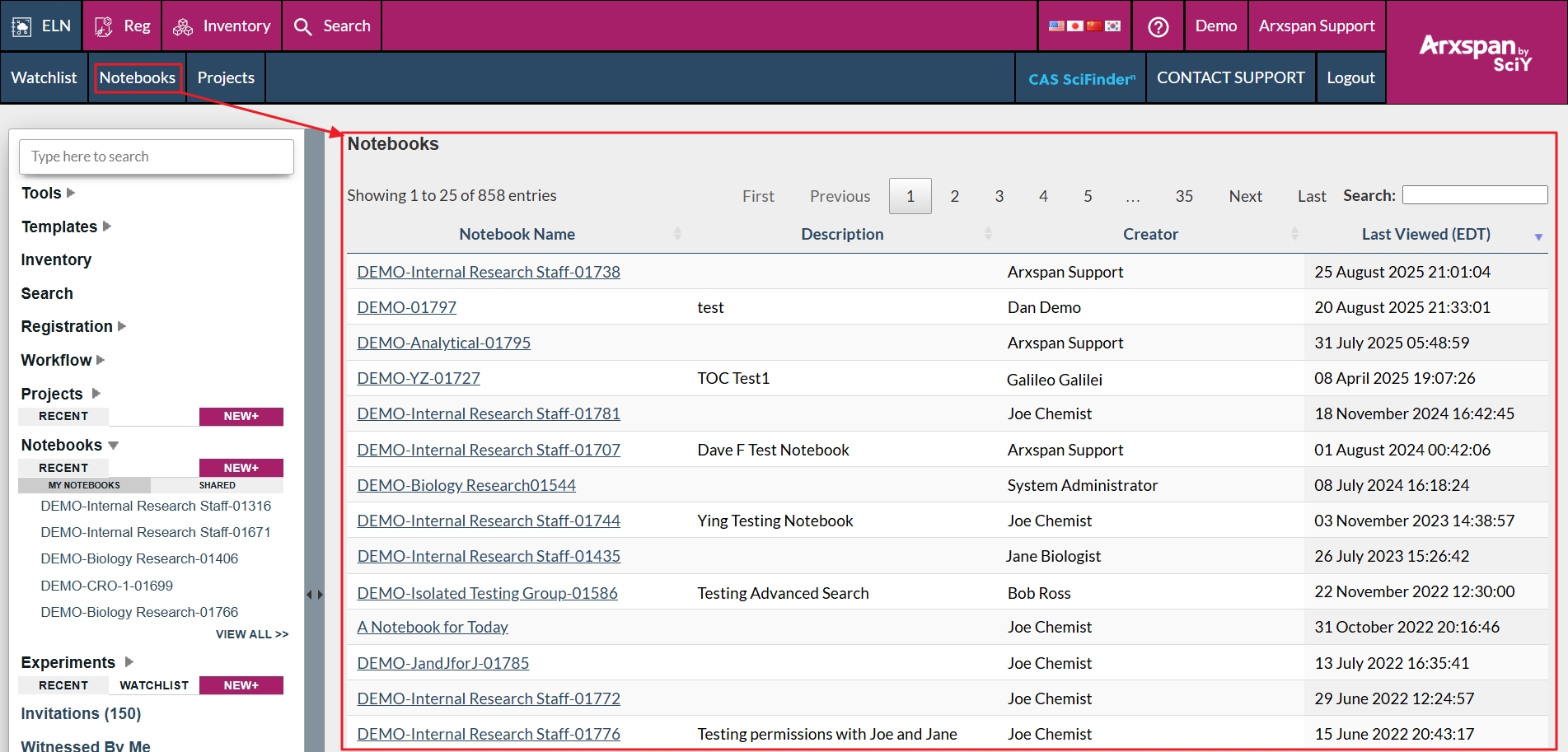Open the help question mark icon
Viewport: 1568px width, 752px height.
coord(1158,26)
